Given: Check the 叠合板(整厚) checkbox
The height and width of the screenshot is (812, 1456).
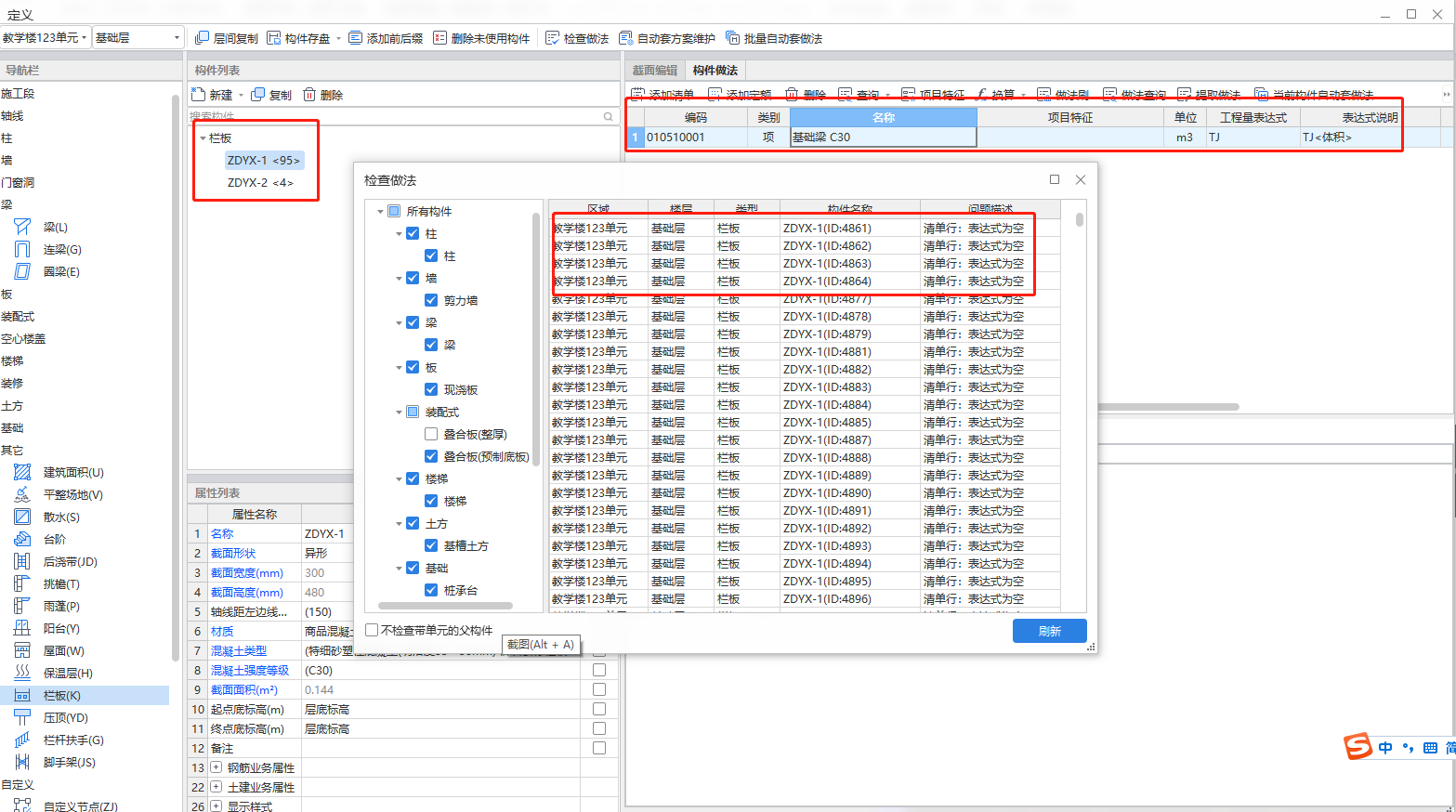Looking at the screenshot, I should point(431,434).
